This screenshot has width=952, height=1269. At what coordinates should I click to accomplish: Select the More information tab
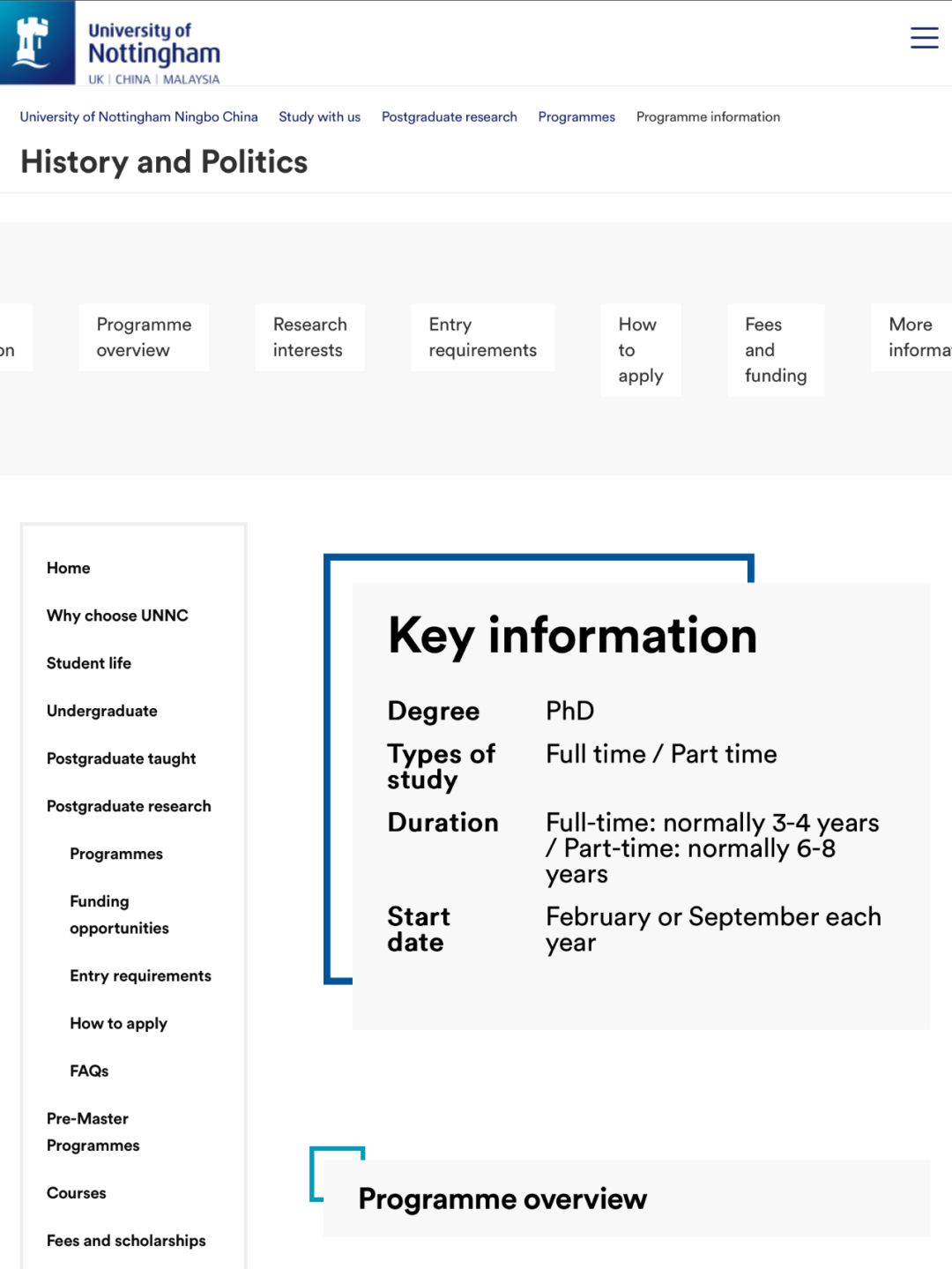click(x=912, y=337)
